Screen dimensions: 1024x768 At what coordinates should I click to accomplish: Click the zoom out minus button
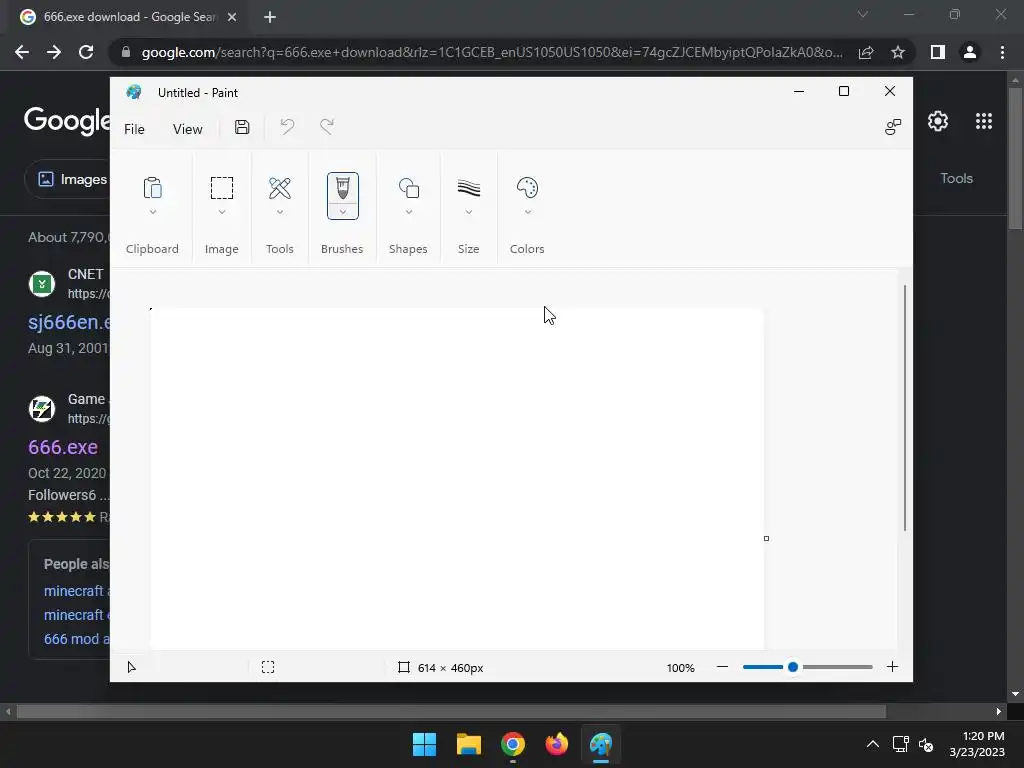[x=722, y=667]
